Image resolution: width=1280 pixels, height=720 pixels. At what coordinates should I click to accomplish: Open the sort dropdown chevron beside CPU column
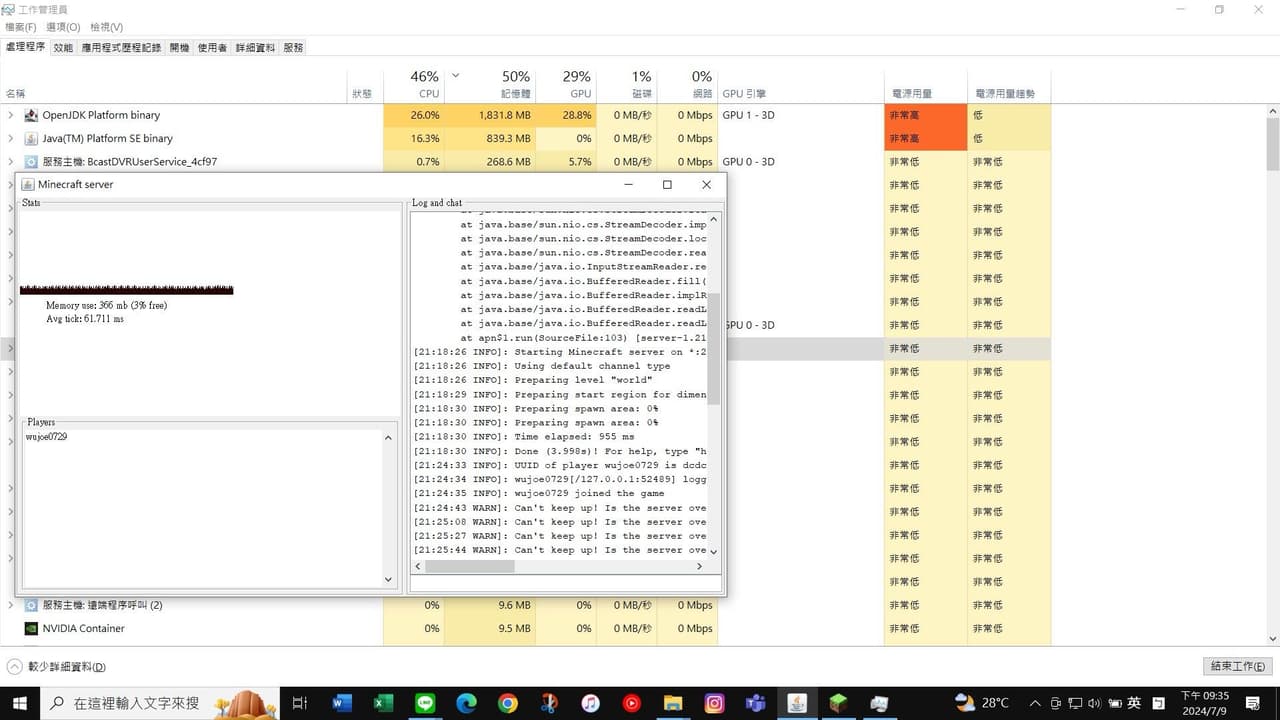pos(456,76)
